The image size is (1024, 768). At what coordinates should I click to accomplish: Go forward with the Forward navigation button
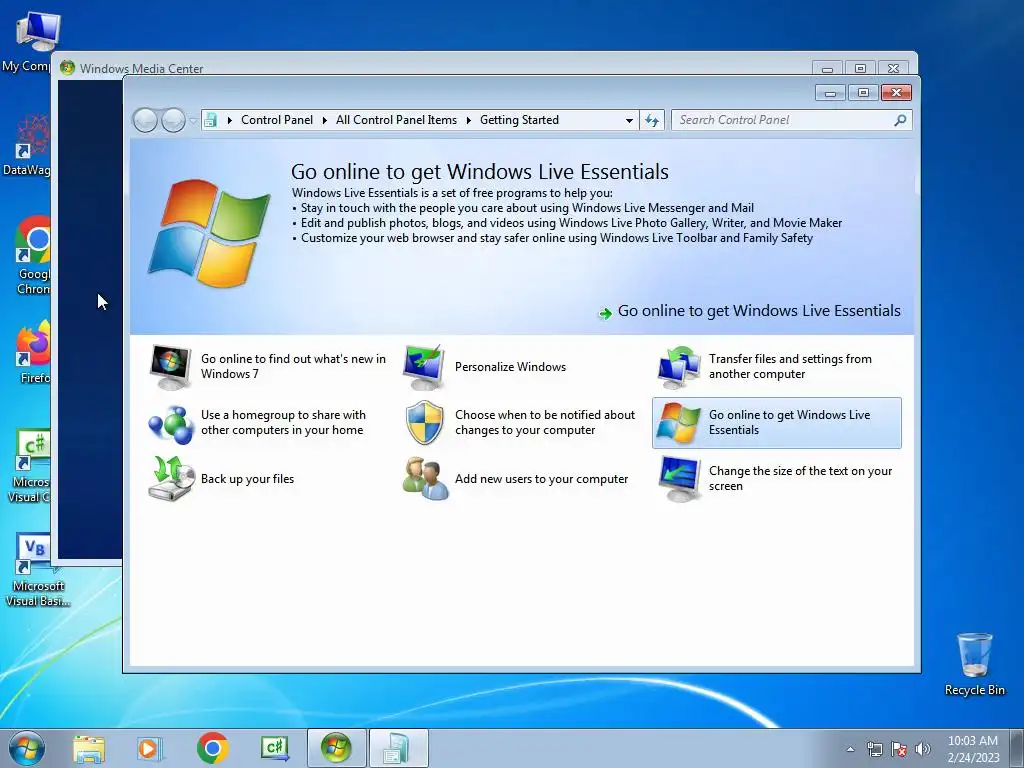(173, 120)
